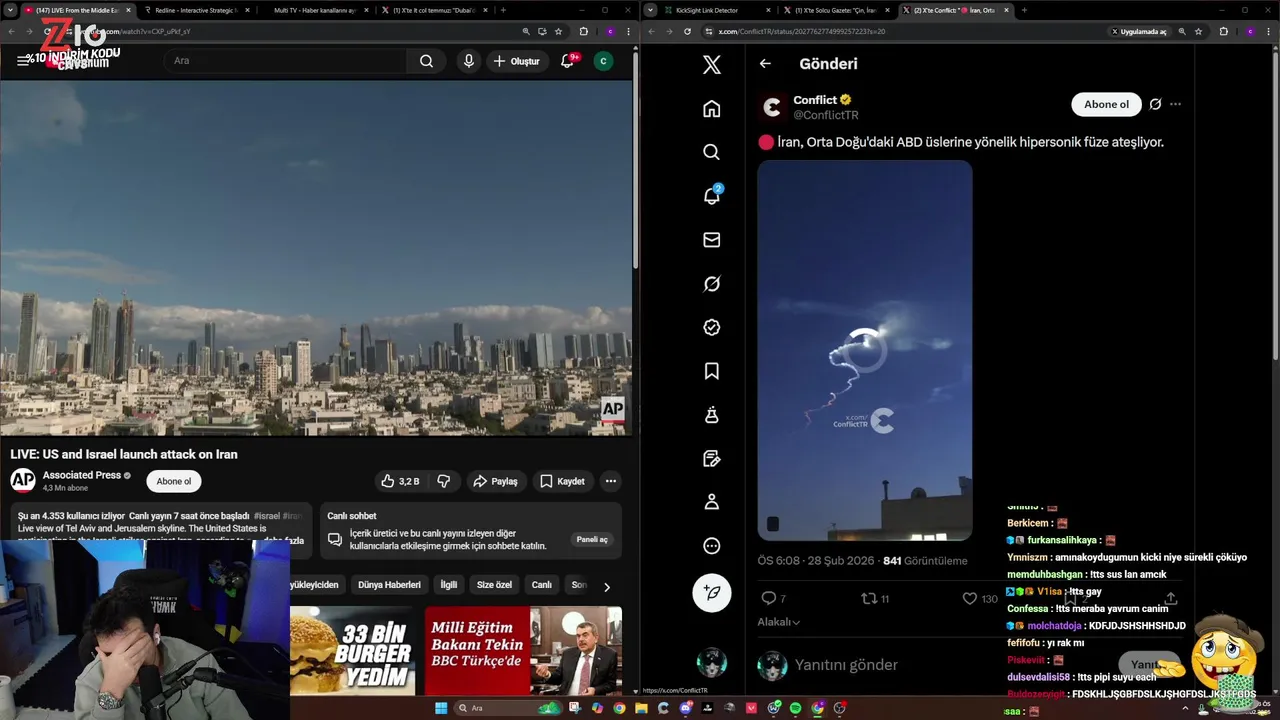Open tab search dropdown in right Chrome window

[651, 10]
